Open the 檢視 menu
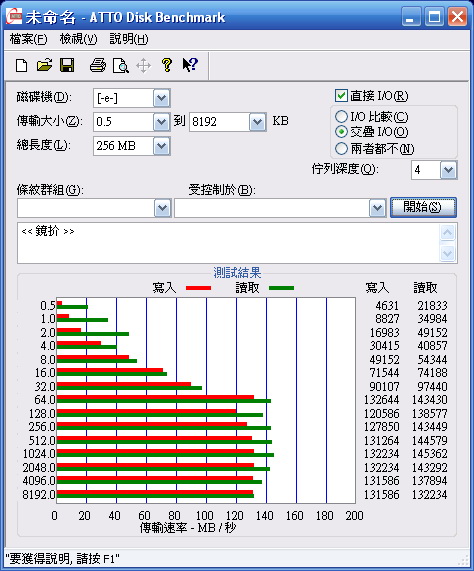 78,39
